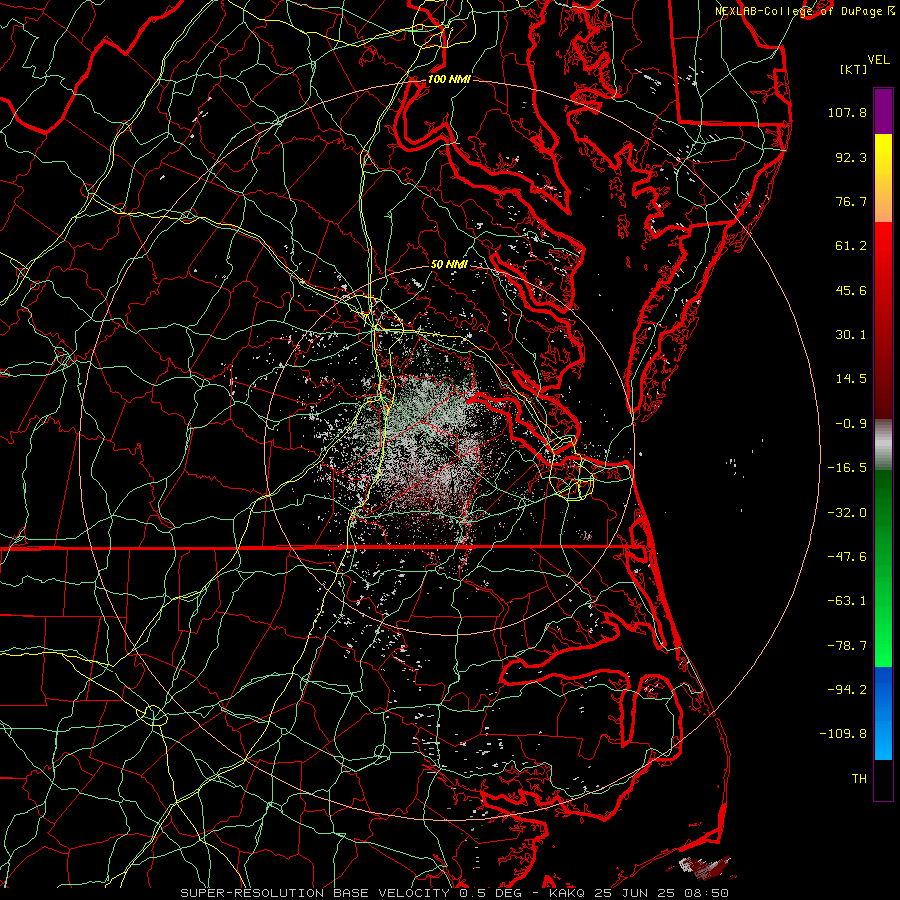
Task: Click the dark red echo patch at bottom right
Action: pyautogui.click(x=705, y=867)
